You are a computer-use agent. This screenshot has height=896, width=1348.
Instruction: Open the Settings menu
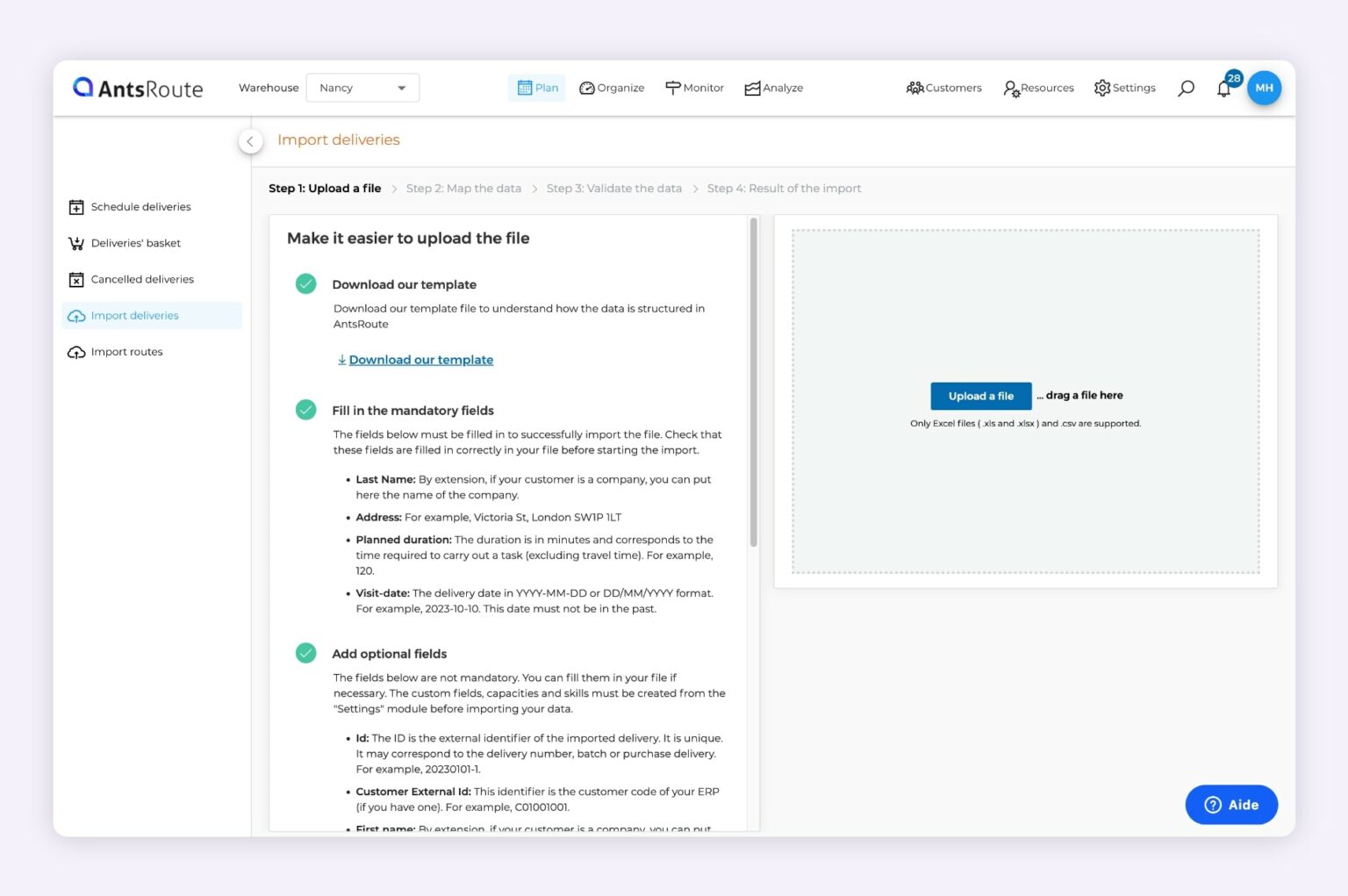[1124, 88]
